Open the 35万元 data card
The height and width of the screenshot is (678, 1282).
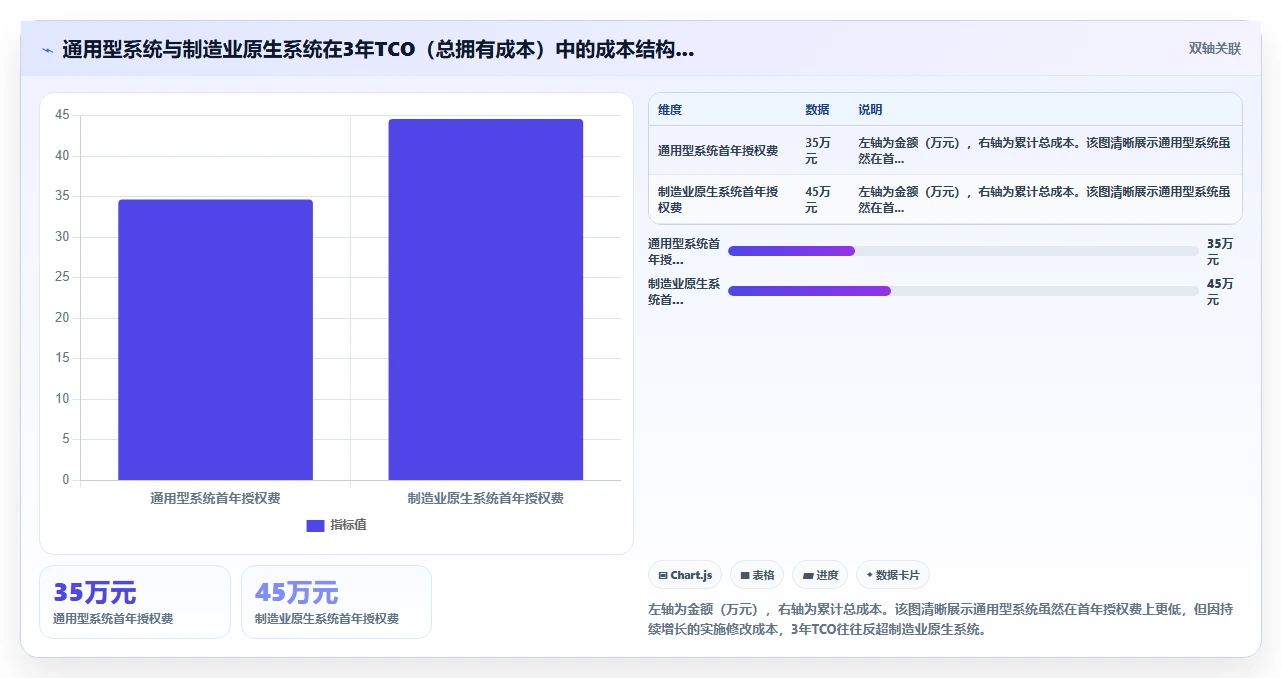[135, 602]
